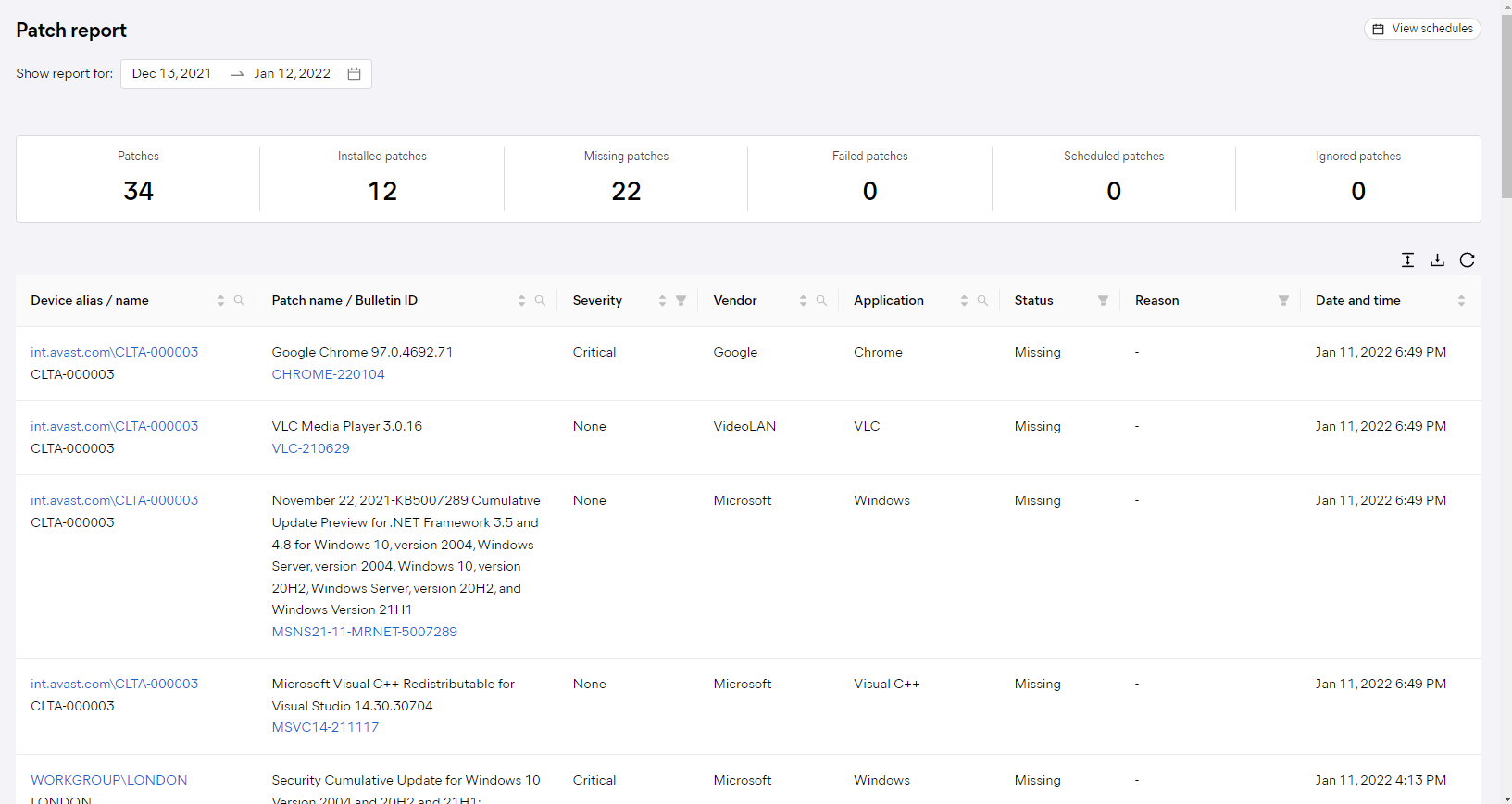Open device link in Visual C++ row
Screen dimensions: 1512x804
(114, 684)
